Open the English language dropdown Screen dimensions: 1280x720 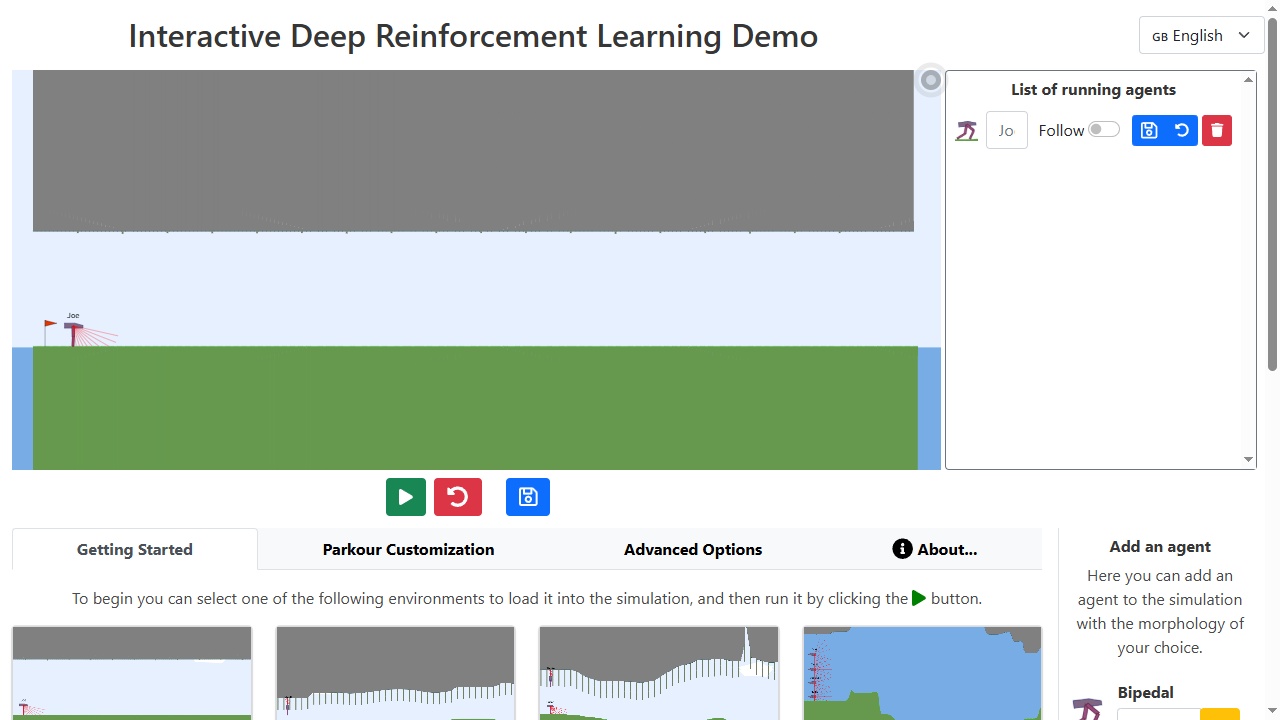pyautogui.click(x=1201, y=35)
